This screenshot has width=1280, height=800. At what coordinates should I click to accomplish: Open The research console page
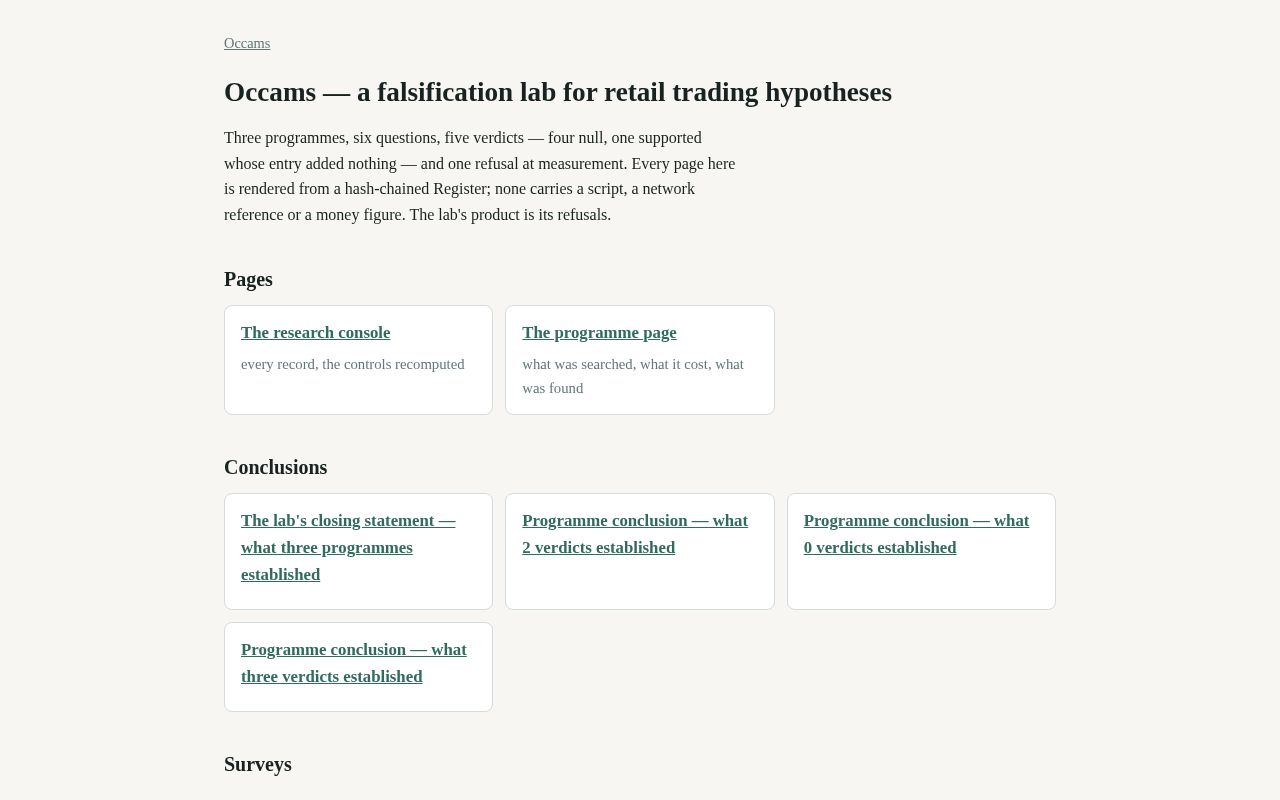coord(315,332)
